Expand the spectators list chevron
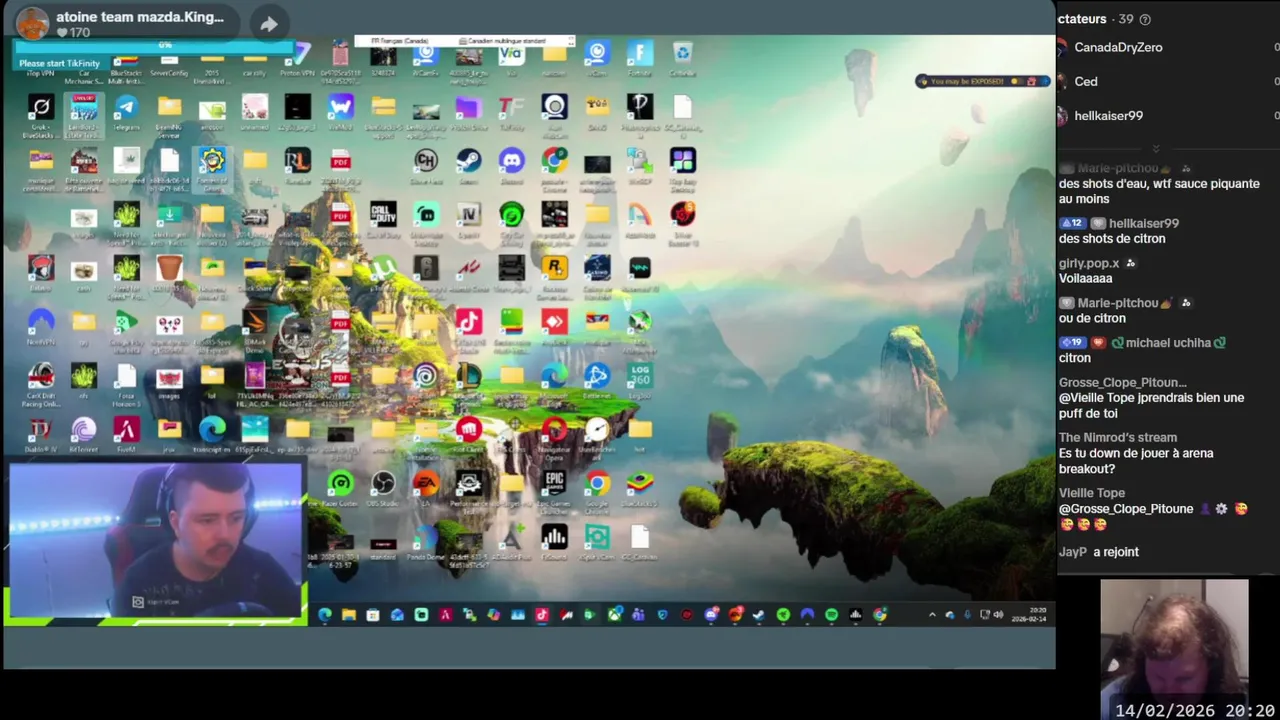 (x=1157, y=148)
